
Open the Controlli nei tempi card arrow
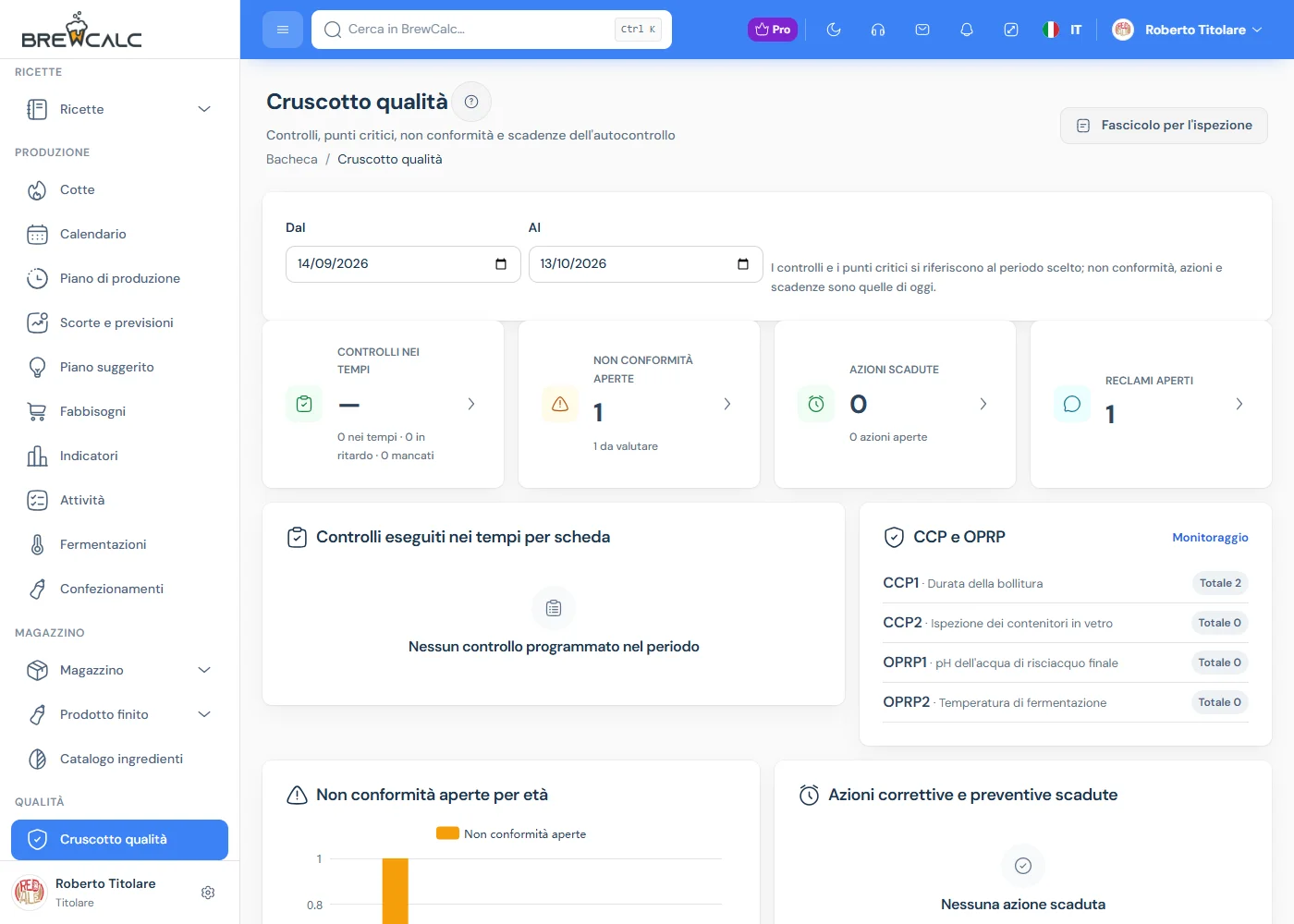[471, 404]
